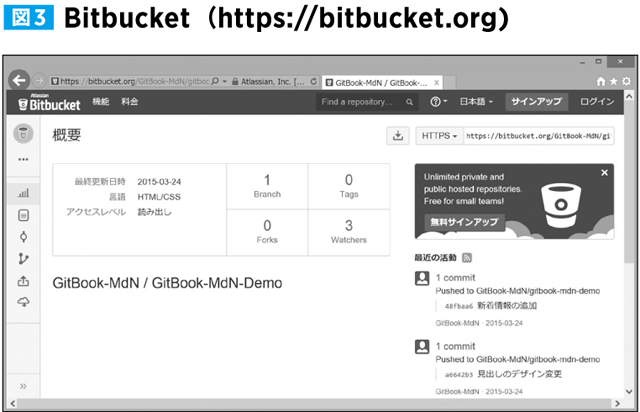Click the 0 Tags stat

pyautogui.click(x=349, y=186)
